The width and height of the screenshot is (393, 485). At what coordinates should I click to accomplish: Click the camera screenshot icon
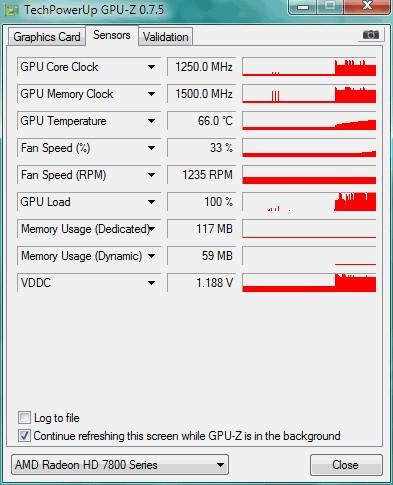click(371, 35)
